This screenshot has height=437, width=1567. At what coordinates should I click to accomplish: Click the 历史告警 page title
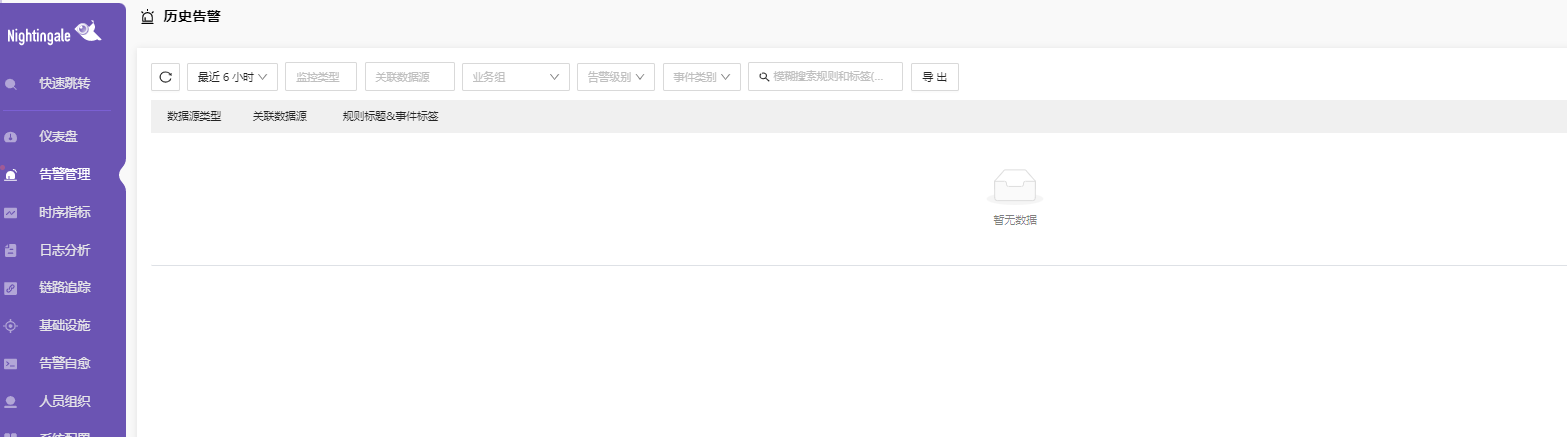[192, 16]
